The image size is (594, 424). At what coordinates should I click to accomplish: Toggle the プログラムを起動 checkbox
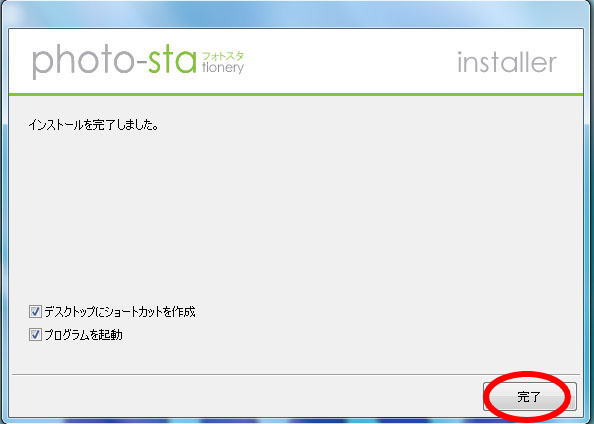tap(35, 335)
